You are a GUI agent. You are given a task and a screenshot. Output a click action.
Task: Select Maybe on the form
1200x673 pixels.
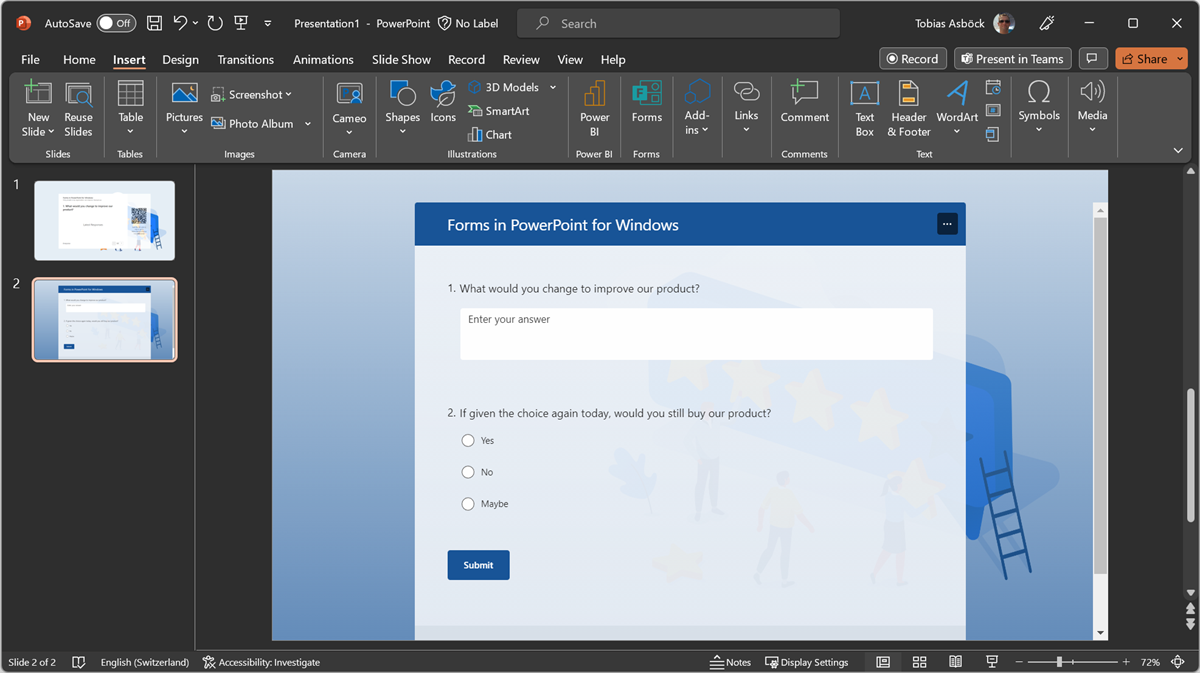[x=467, y=503]
